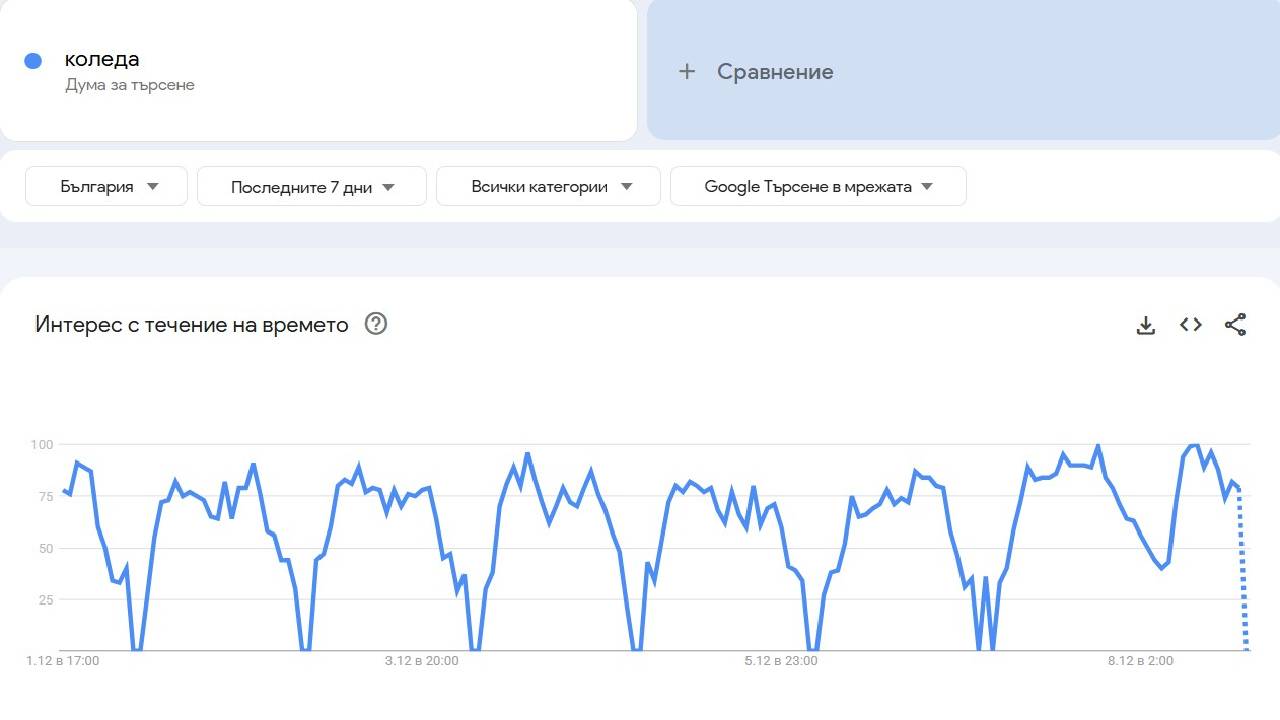Open the Google Търсене в мрежата dropdown
Screen dimensions: 1280x720
[817, 186]
